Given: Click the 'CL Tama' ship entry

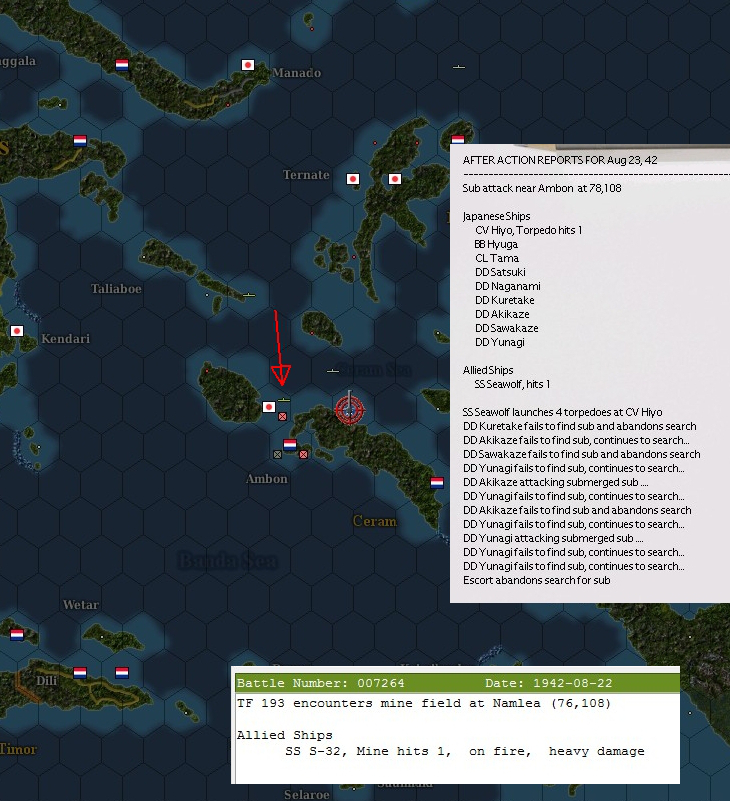Looking at the screenshot, I should (497, 258).
